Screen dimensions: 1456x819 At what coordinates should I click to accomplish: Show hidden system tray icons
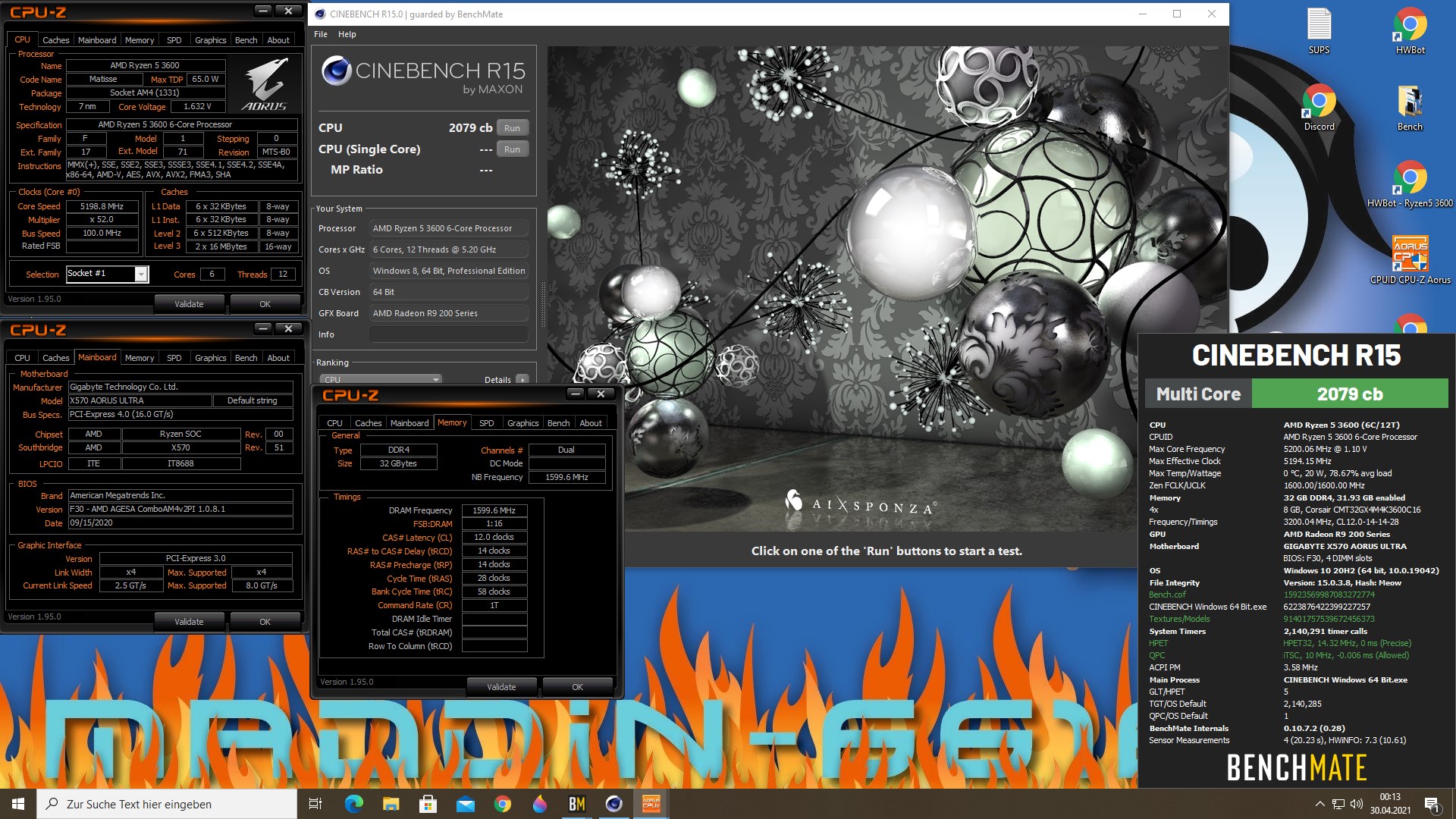[x=1319, y=804]
